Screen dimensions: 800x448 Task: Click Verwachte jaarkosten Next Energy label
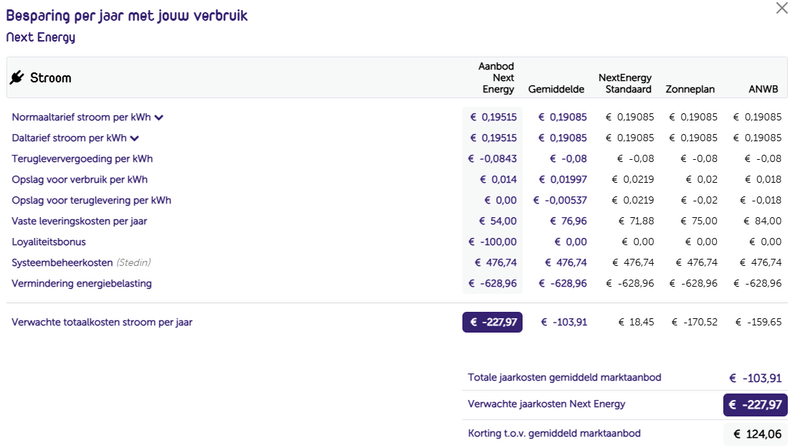546,404
